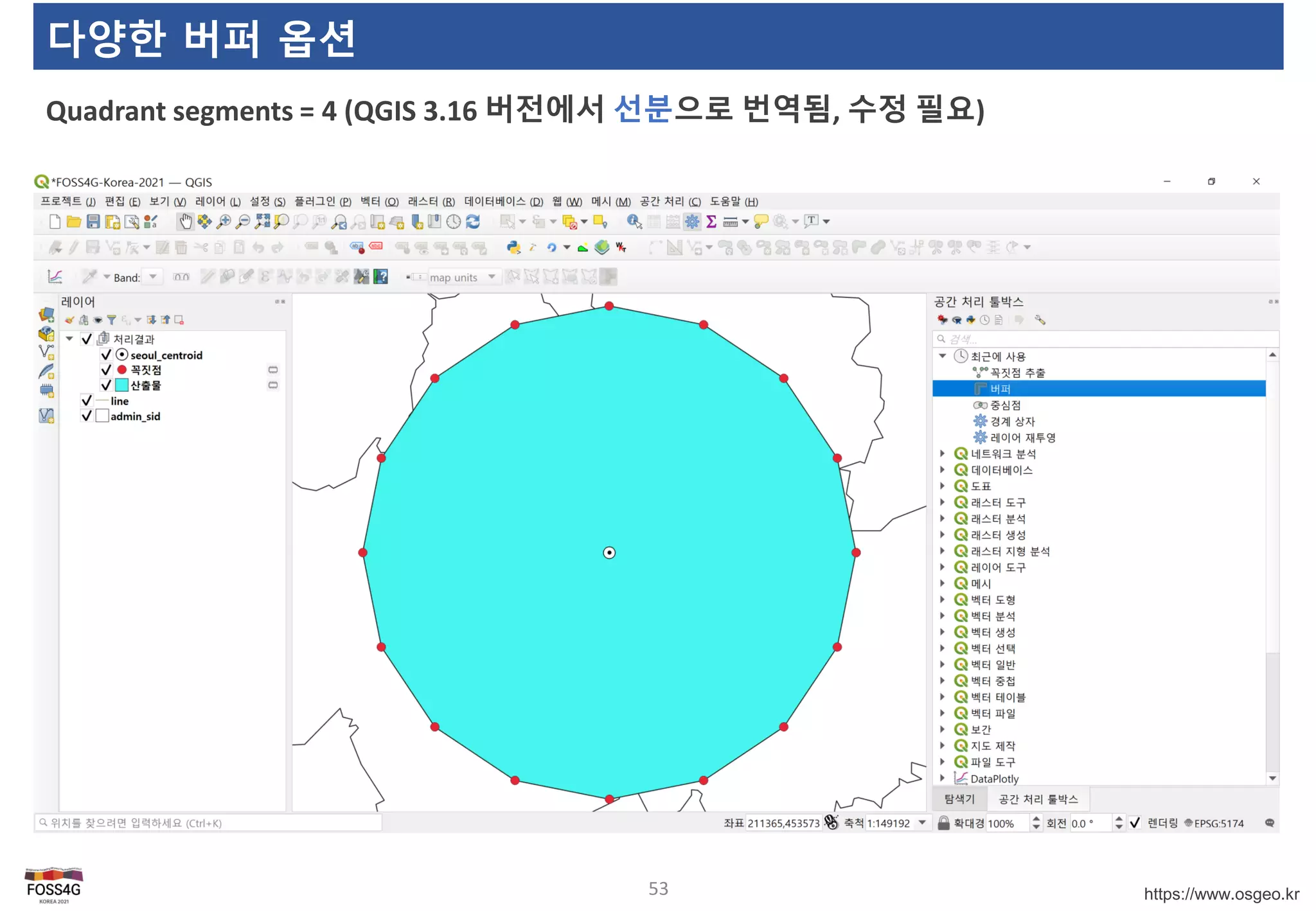Toggle visibility of the 처리결과 group
This screenshot has width=1316, height=911.
(87, 339)
